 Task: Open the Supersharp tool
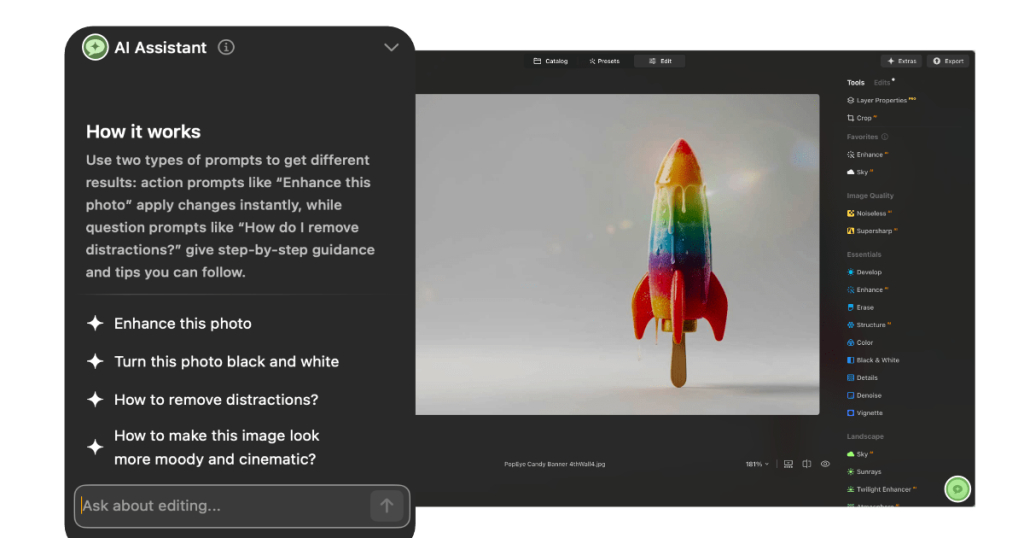872,230
